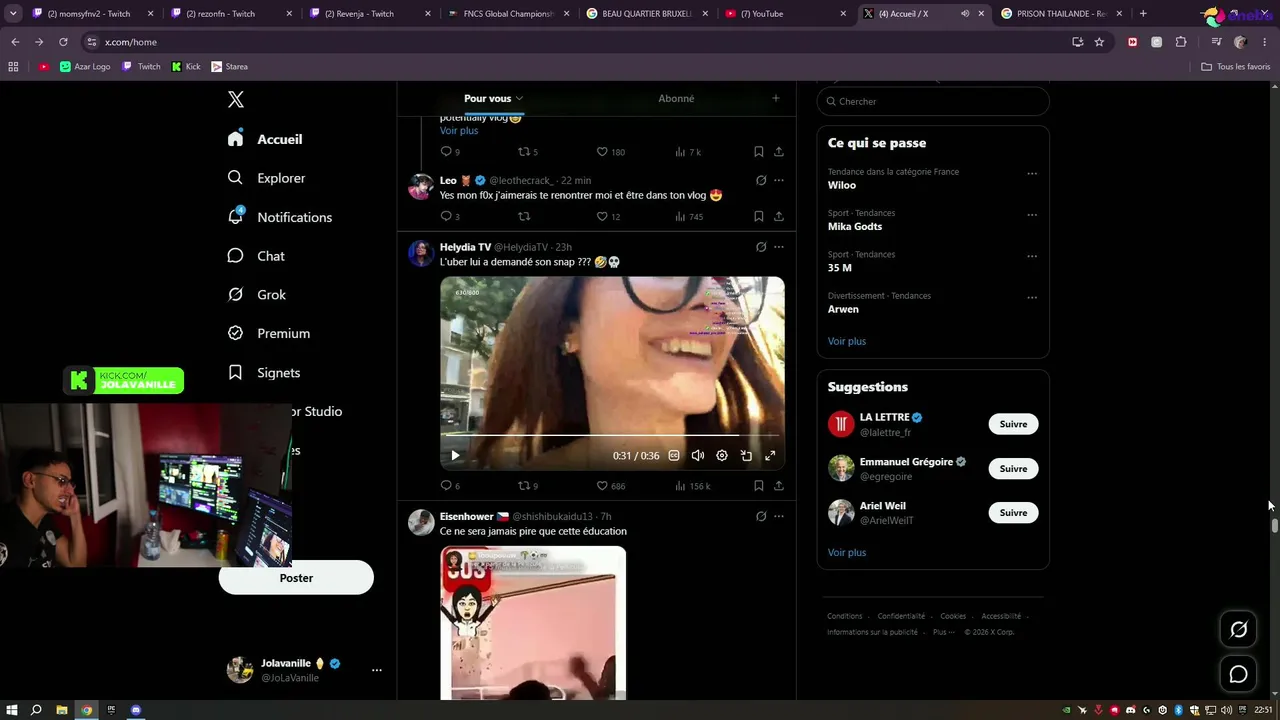Bookmark Leo's post
Image resolution: width=1280 pixels, height=720 pixels.
click(x=759, y=216)
